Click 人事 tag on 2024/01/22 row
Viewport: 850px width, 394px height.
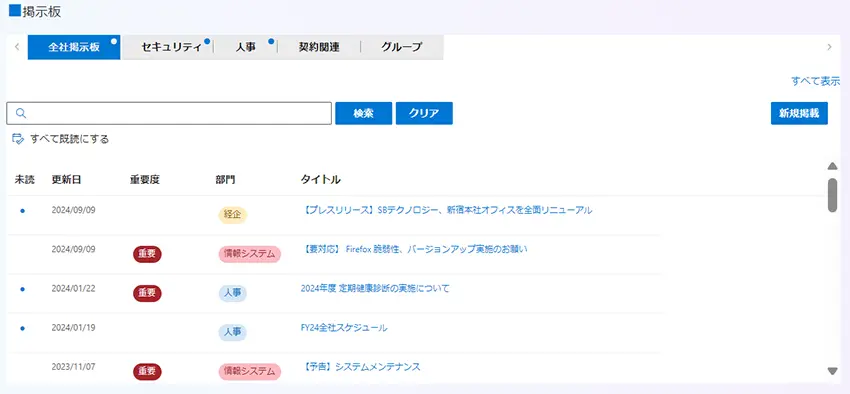tap(233, 293)
